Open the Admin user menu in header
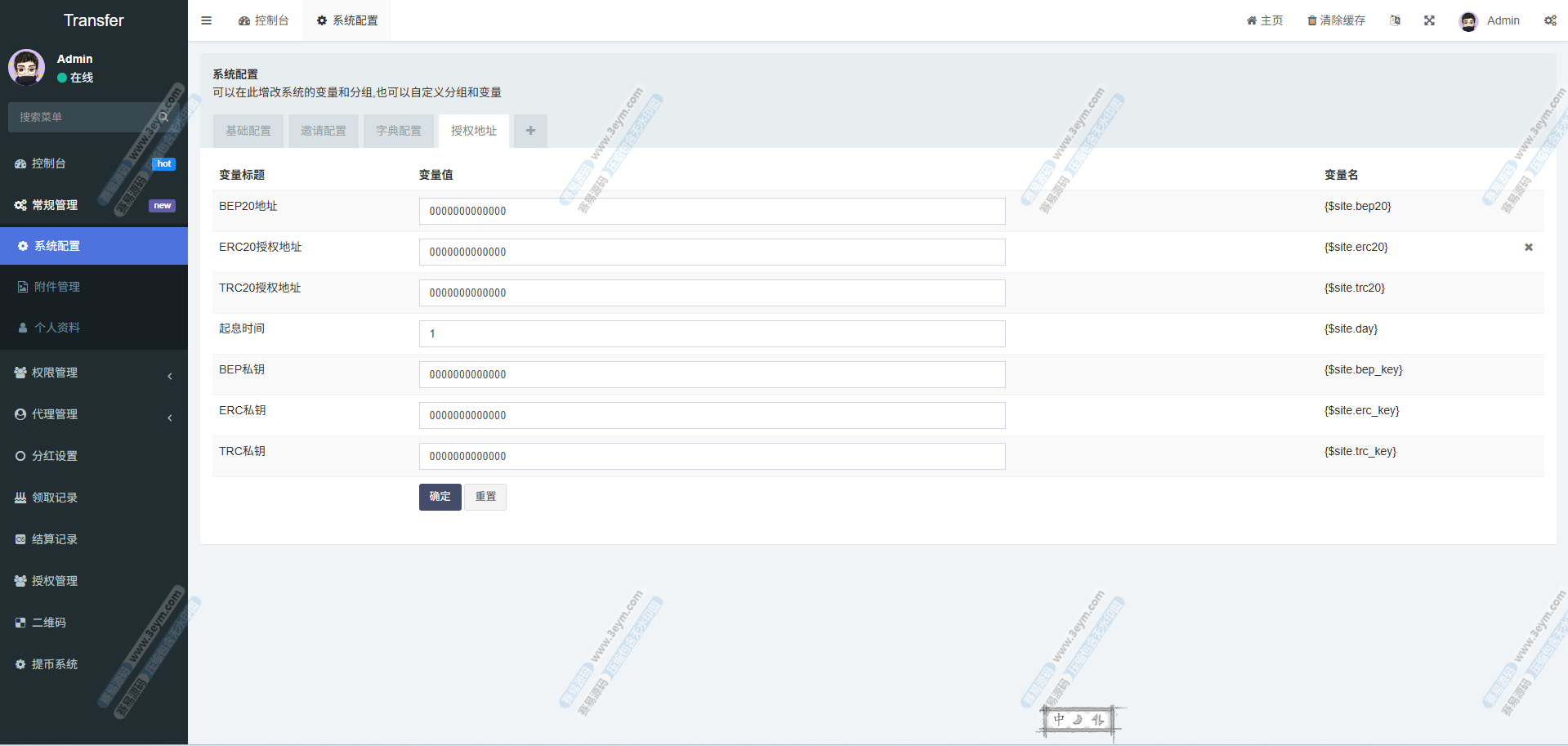This screenshot has width=1568, height=746. (x=1490, y=20)
